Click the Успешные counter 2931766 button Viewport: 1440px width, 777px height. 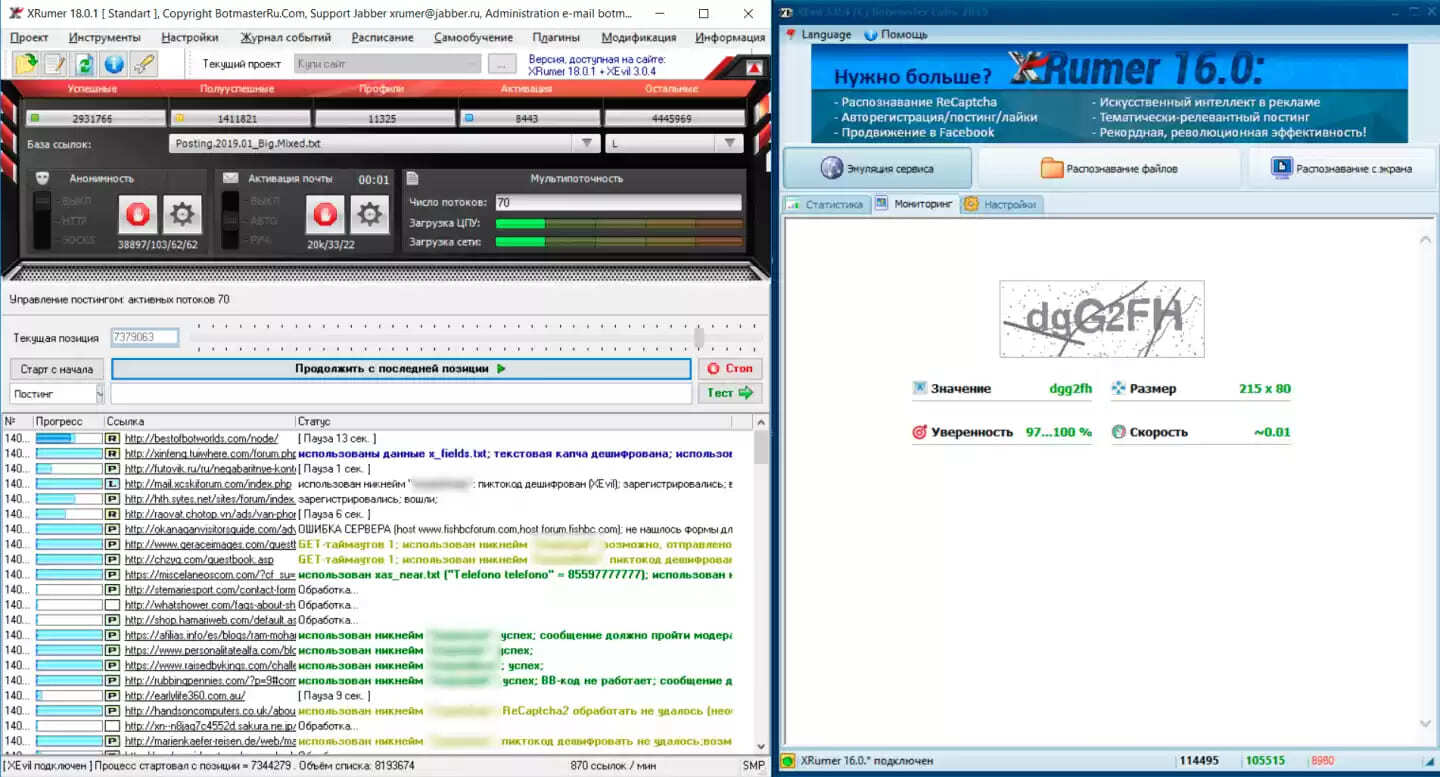click(96, 118)
